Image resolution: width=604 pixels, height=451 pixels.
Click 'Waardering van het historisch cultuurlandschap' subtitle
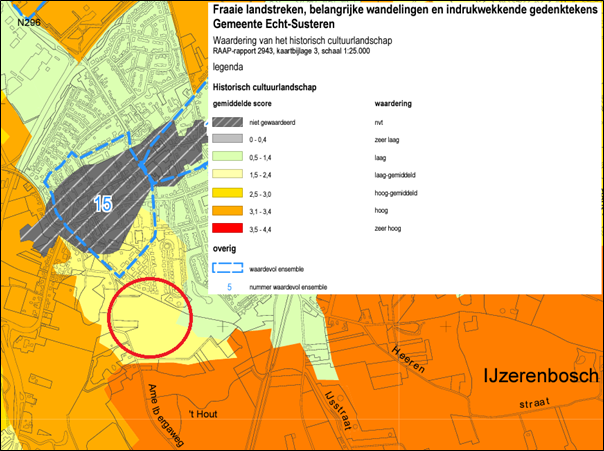coord(302,40)
